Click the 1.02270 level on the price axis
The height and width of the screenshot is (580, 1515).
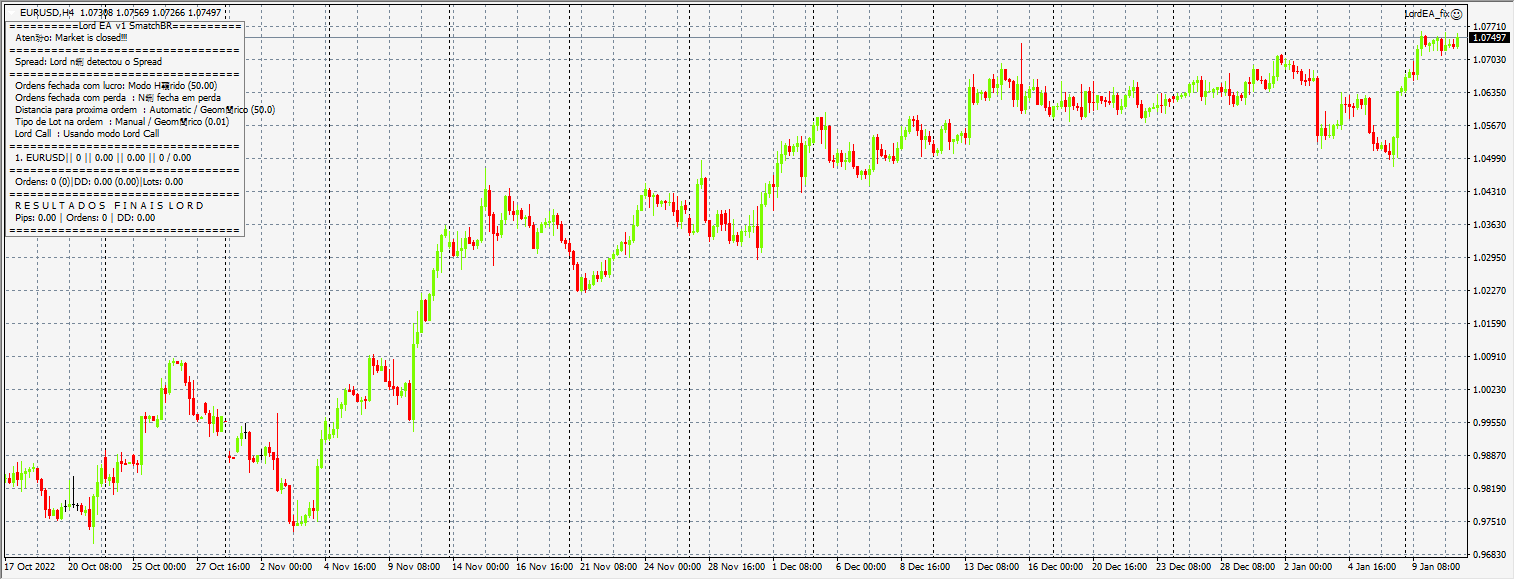pyautogui.click(x=1490, y=291)
